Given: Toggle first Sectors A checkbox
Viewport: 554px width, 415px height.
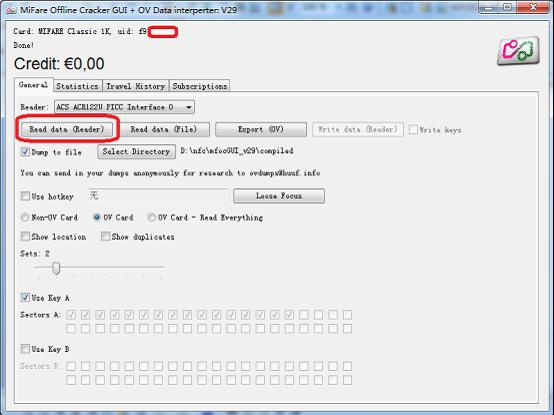Looking at the screenshot, I should point(71,314).
